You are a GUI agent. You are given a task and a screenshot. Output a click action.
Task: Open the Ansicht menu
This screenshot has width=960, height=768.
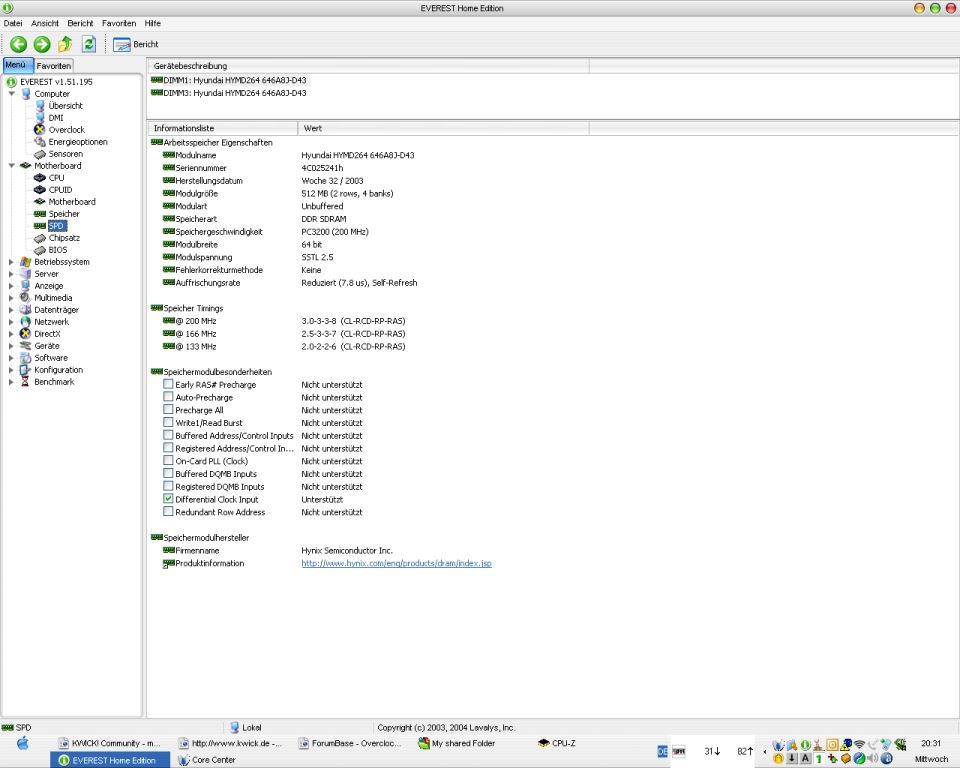point(45,23)
